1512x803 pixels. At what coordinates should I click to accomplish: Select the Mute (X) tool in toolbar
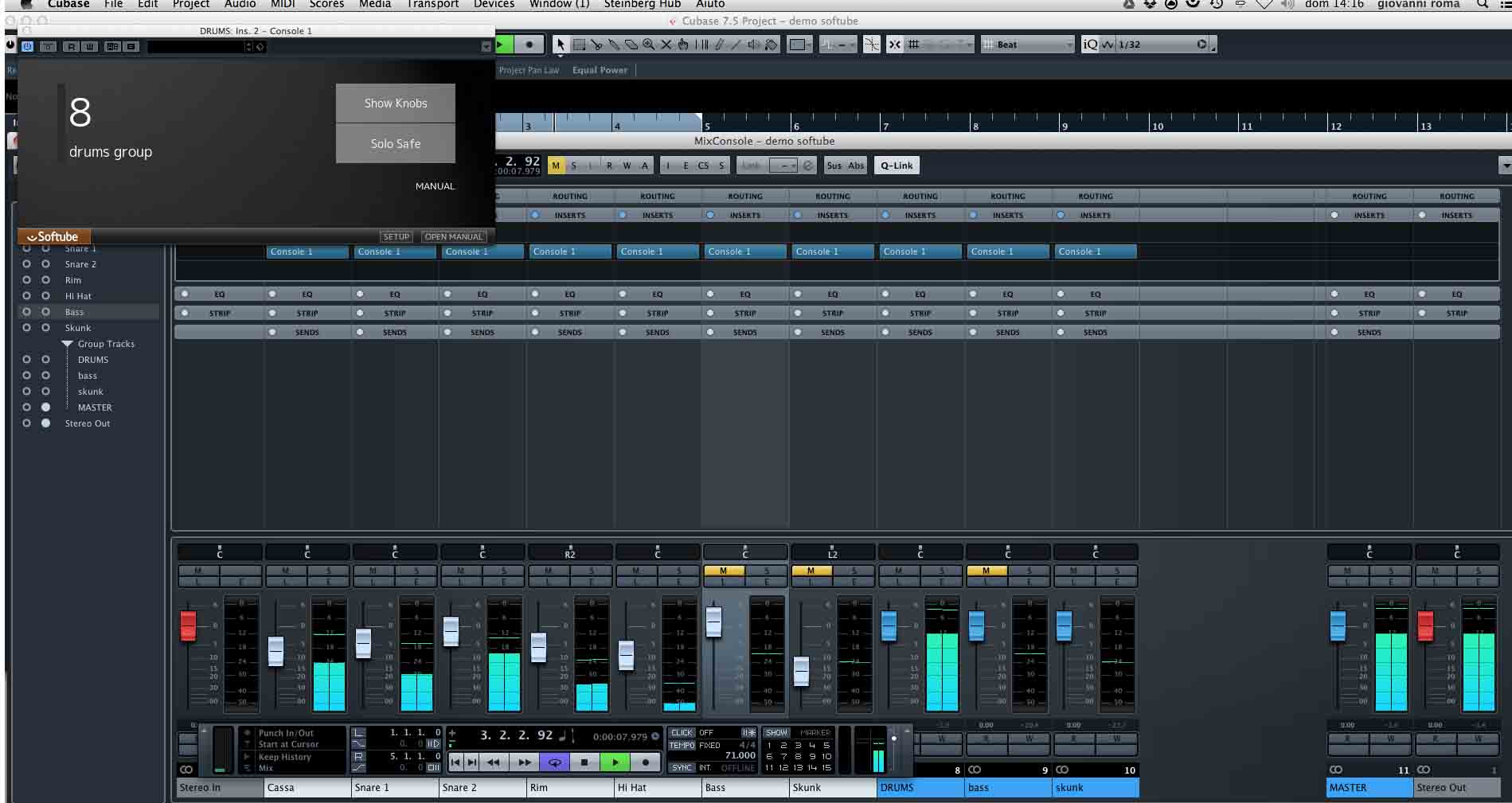tap(666, 45)
